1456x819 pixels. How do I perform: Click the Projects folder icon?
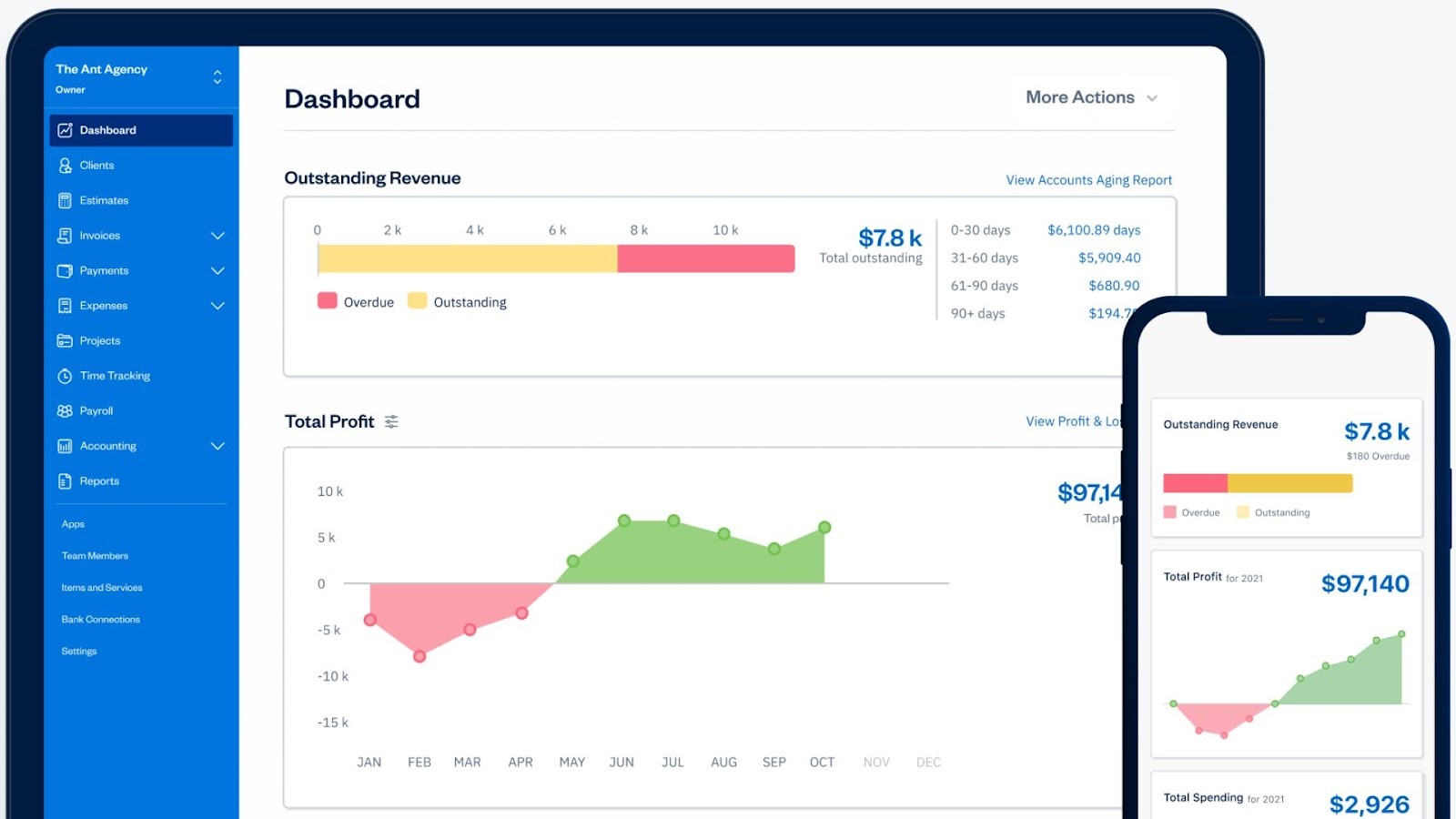[x=64, y=340]
